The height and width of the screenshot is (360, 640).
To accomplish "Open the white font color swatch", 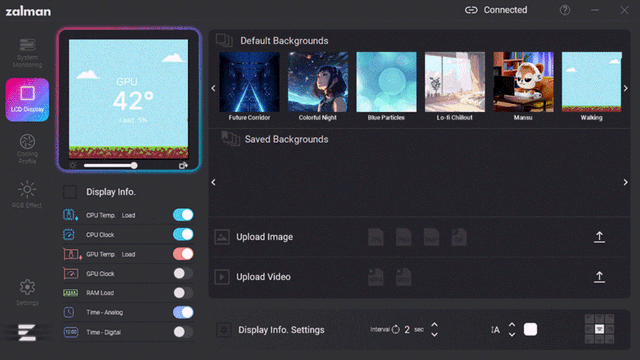I will click(530, 329).
